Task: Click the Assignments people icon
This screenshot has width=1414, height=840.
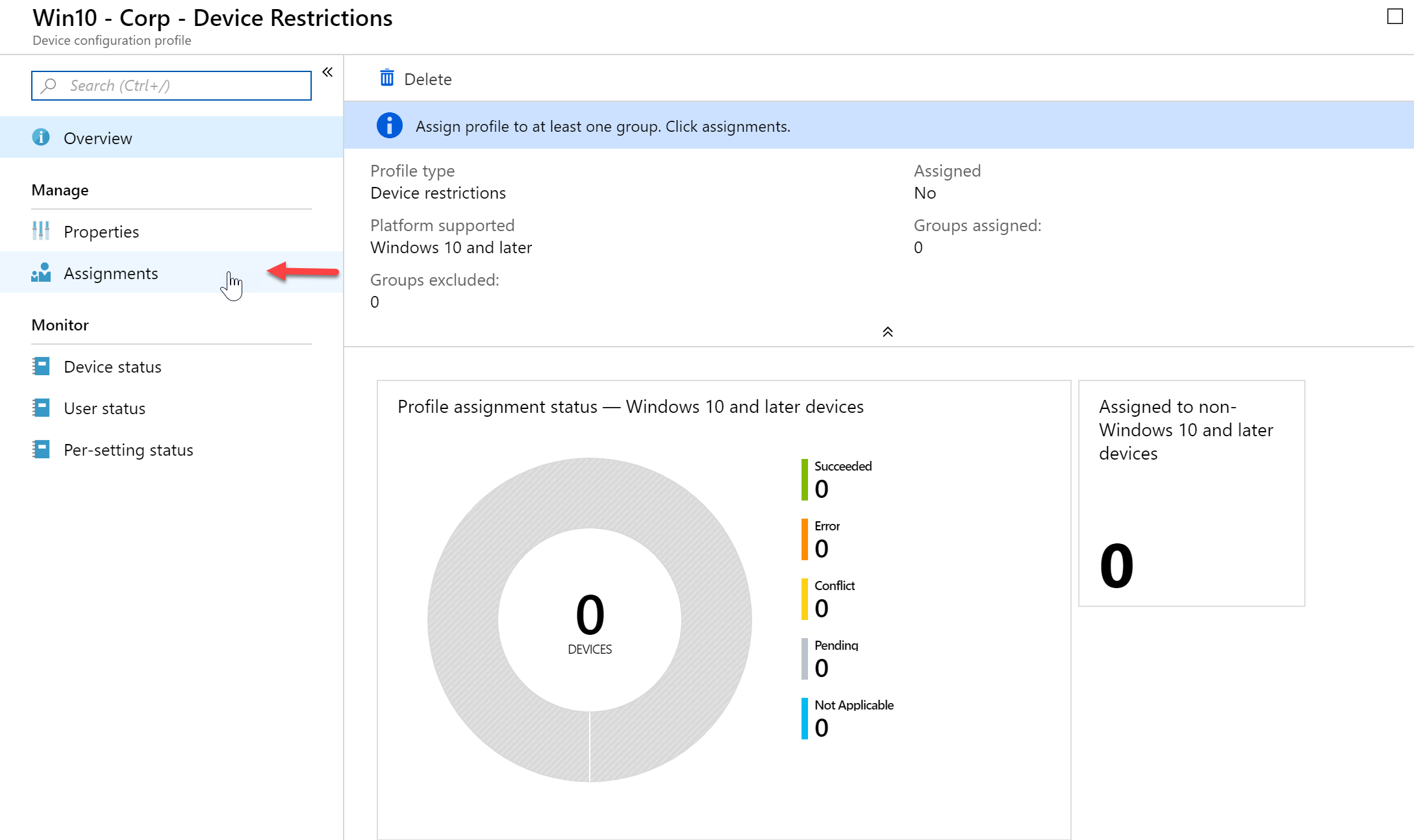Action: [x=41, y=273]
